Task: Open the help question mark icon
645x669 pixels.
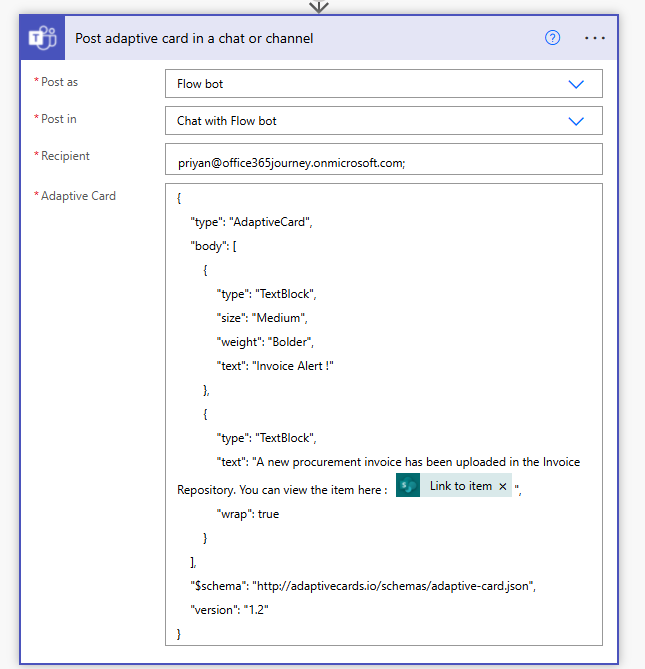Action: click(x=552, y=38)
